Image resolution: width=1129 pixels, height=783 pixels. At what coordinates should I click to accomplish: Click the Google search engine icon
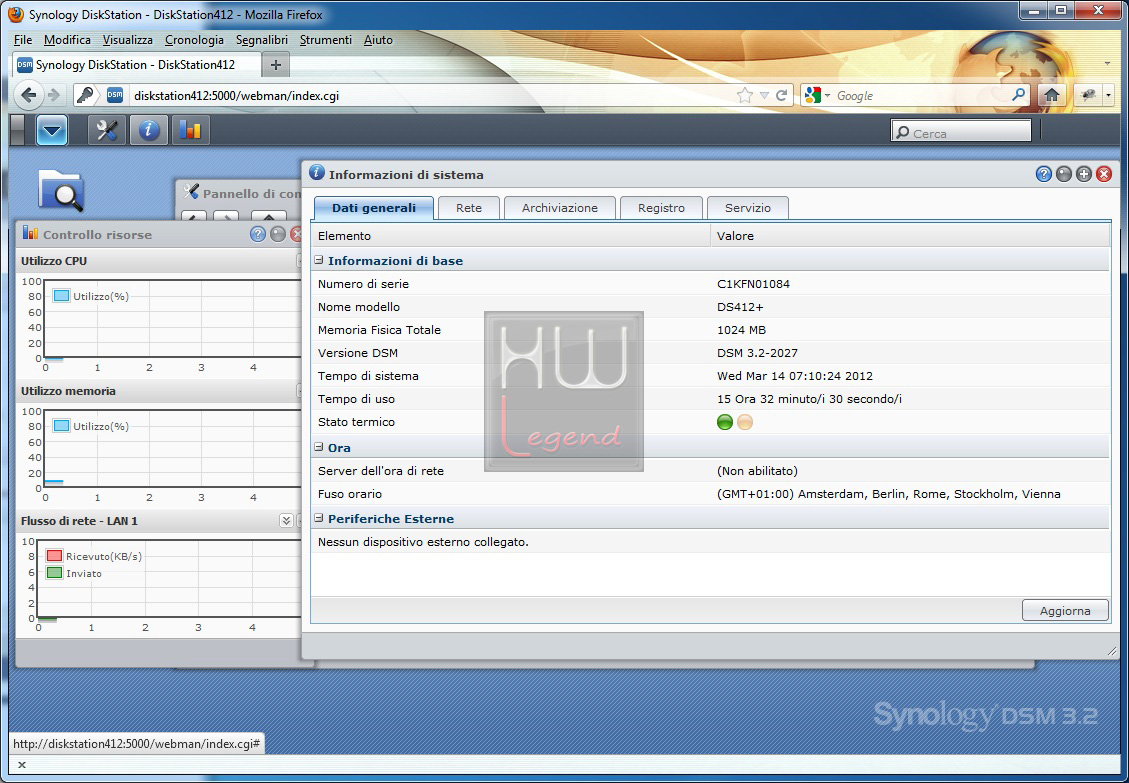pos(813,95)
